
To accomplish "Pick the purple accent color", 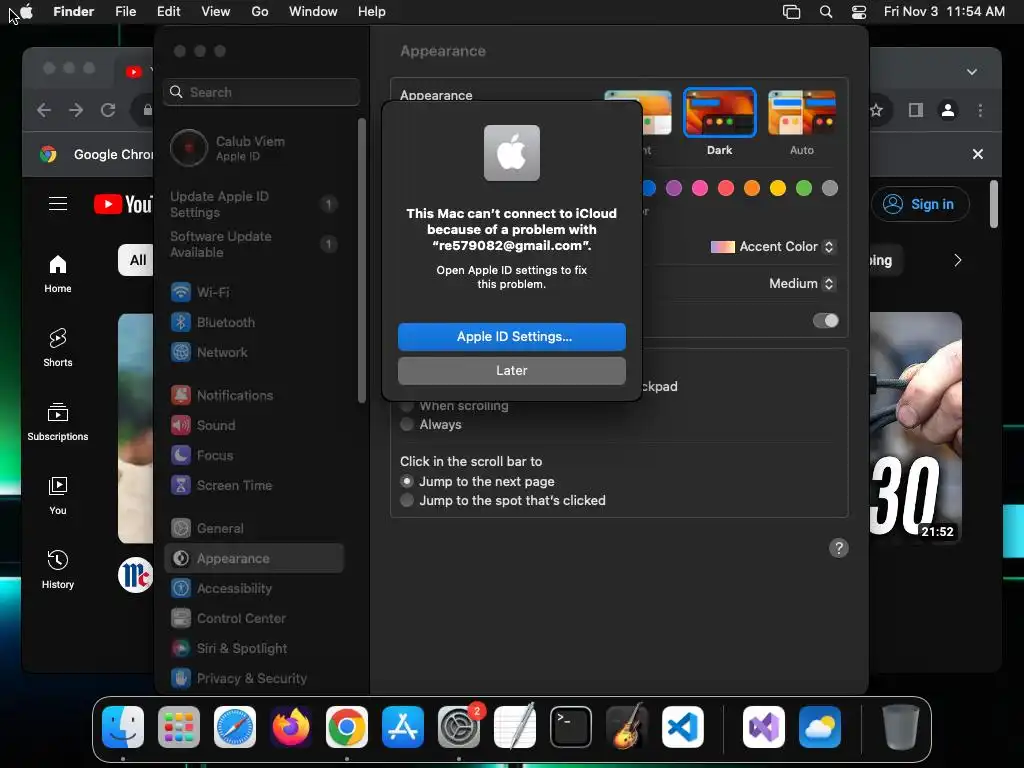I will click(x=673, y=188).
